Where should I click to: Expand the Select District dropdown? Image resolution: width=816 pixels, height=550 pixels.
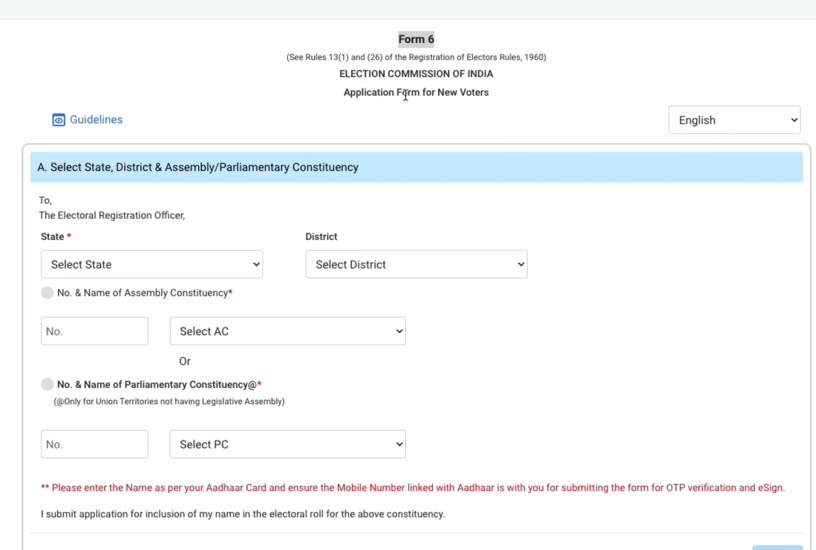pos(416,265)
